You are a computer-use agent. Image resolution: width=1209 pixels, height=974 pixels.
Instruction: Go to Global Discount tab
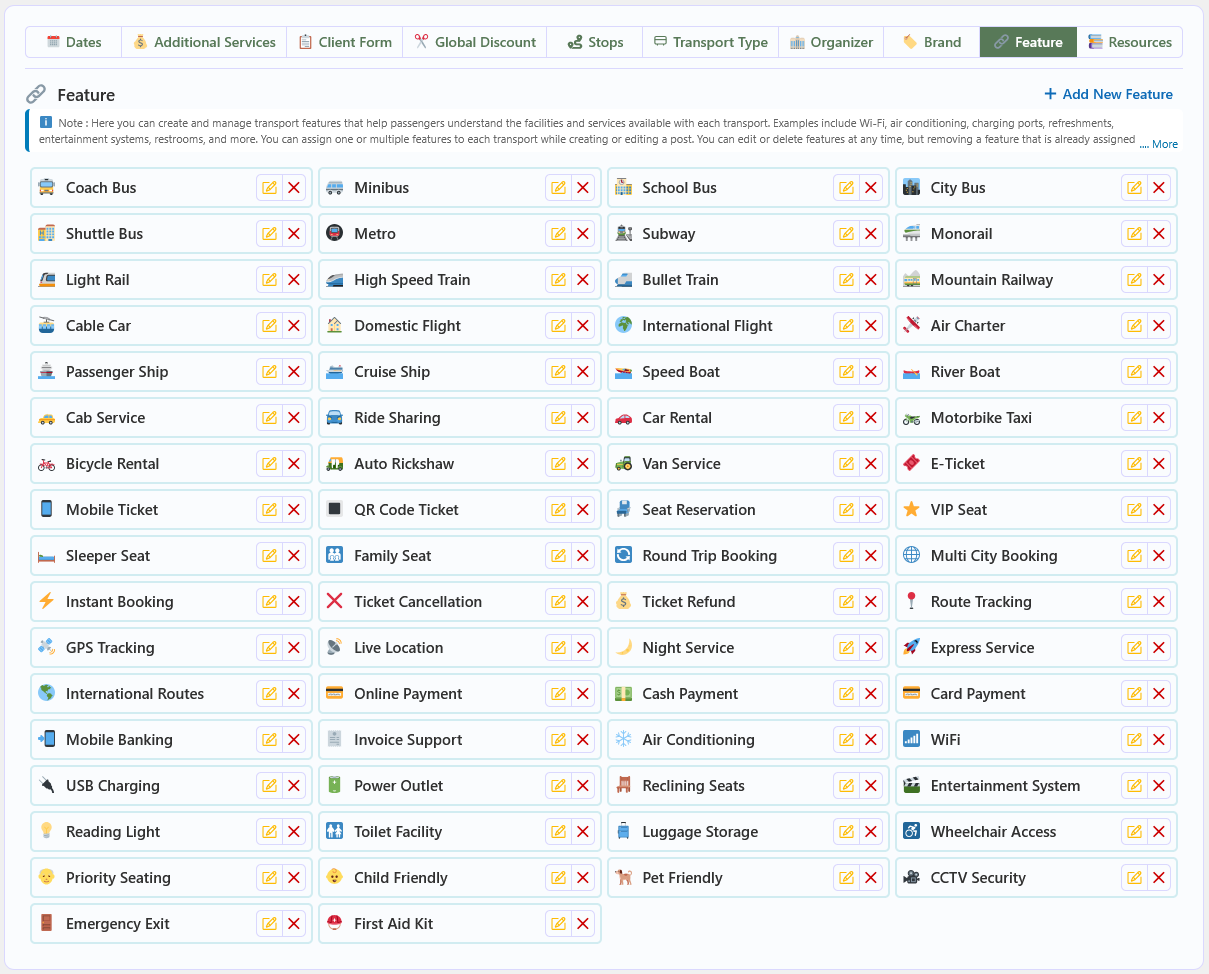475,42
